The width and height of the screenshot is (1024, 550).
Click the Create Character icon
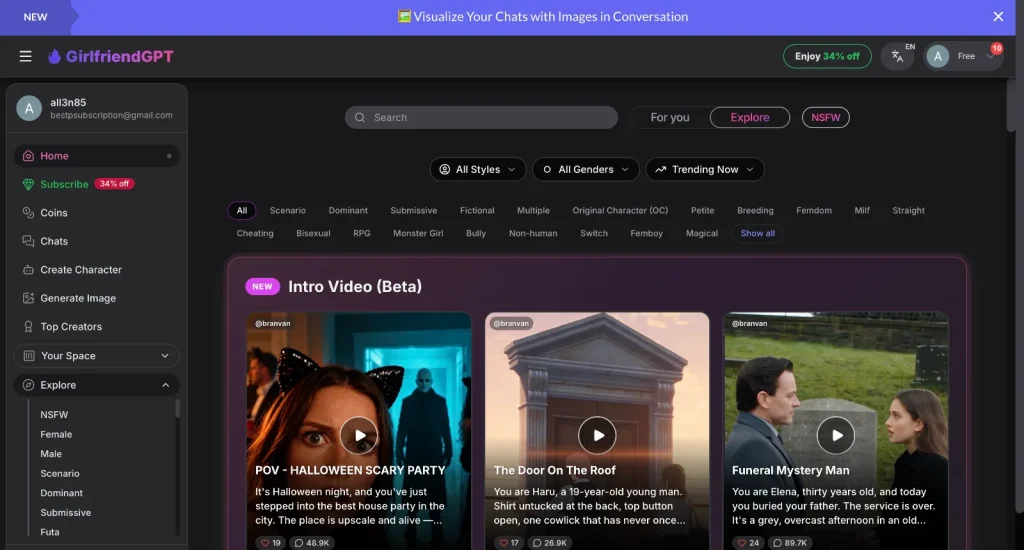(x=28, y=270)
